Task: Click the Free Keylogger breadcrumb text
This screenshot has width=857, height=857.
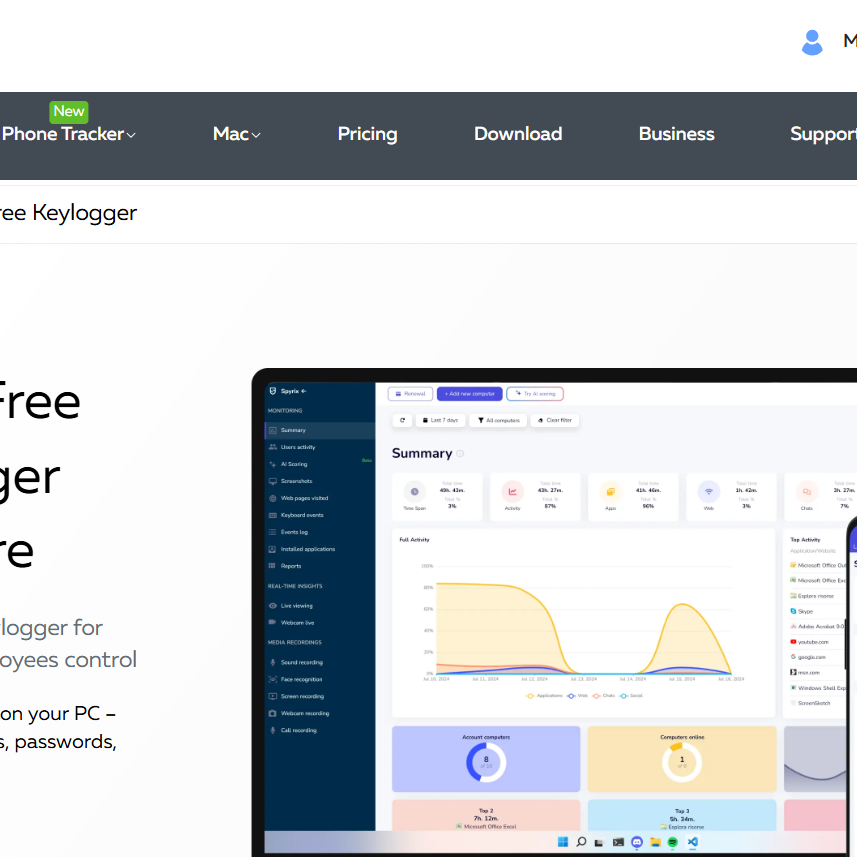Action: (68, 213)
